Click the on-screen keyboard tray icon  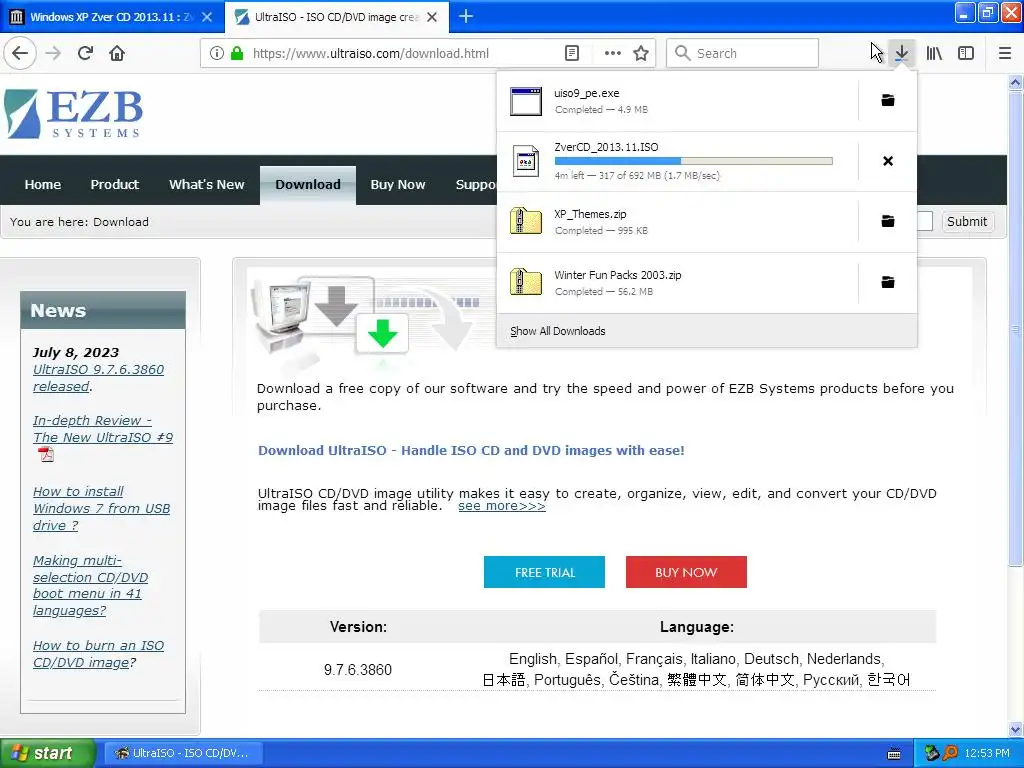tap(894, 754)
